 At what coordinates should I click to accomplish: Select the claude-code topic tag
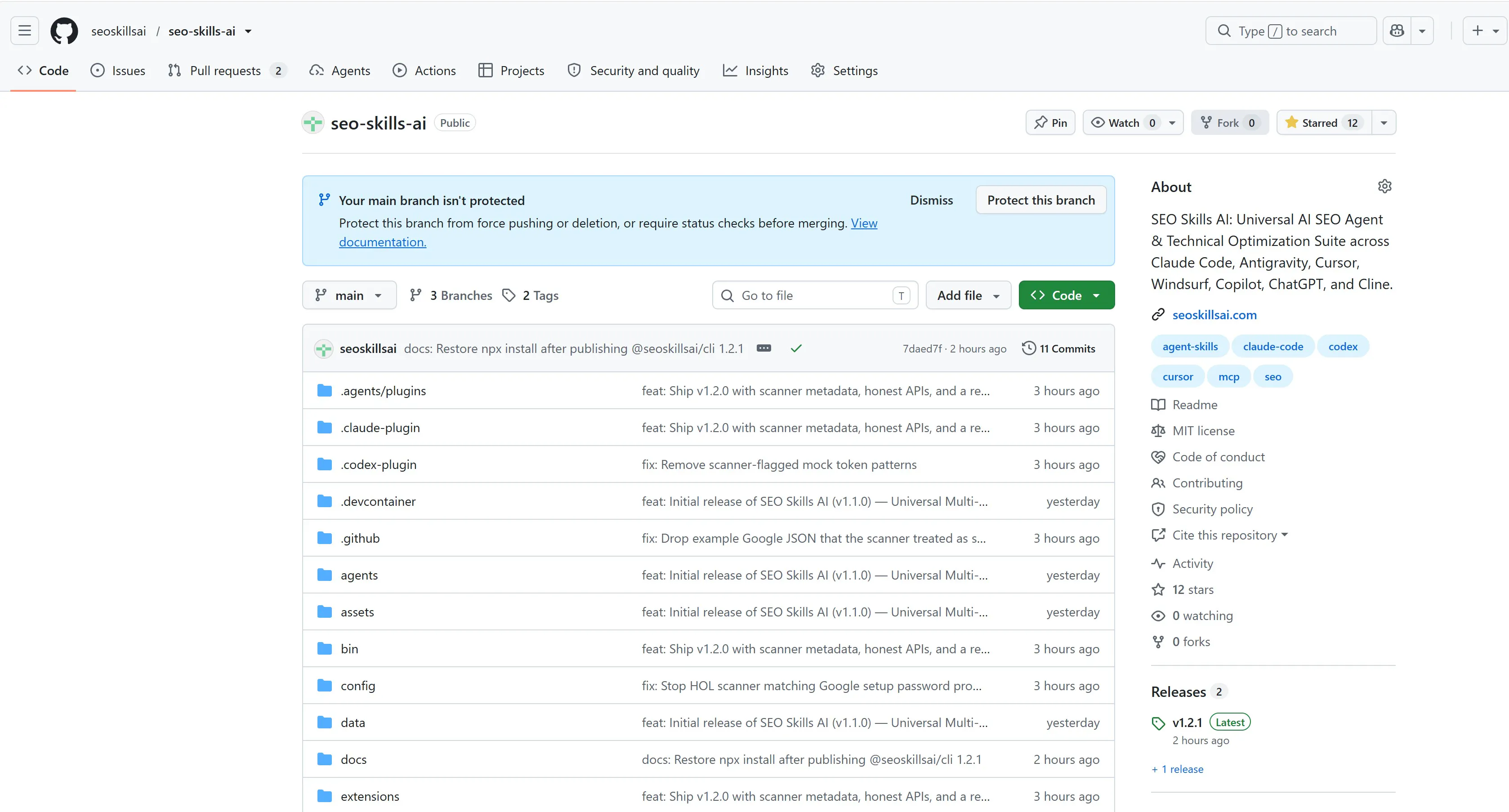pyautogui.click(x=1273, y=346)
